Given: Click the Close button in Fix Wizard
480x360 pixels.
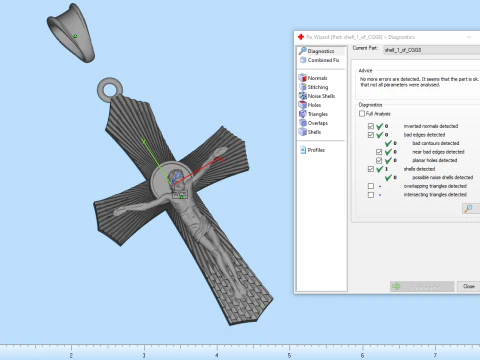Looking at the screenshot, I should (x=468, y=286).
